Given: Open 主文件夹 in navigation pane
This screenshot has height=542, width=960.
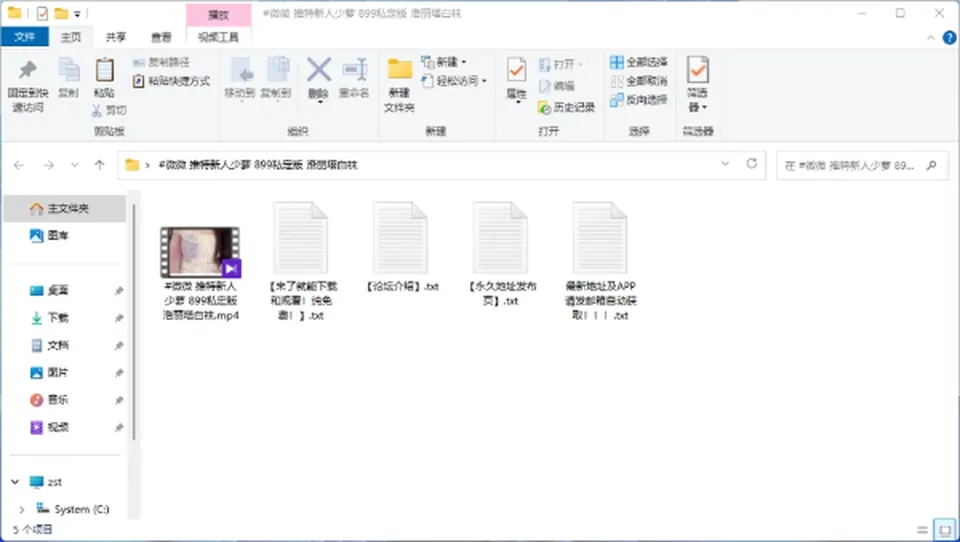Looking at the screenshot, I should pos(64,209).
